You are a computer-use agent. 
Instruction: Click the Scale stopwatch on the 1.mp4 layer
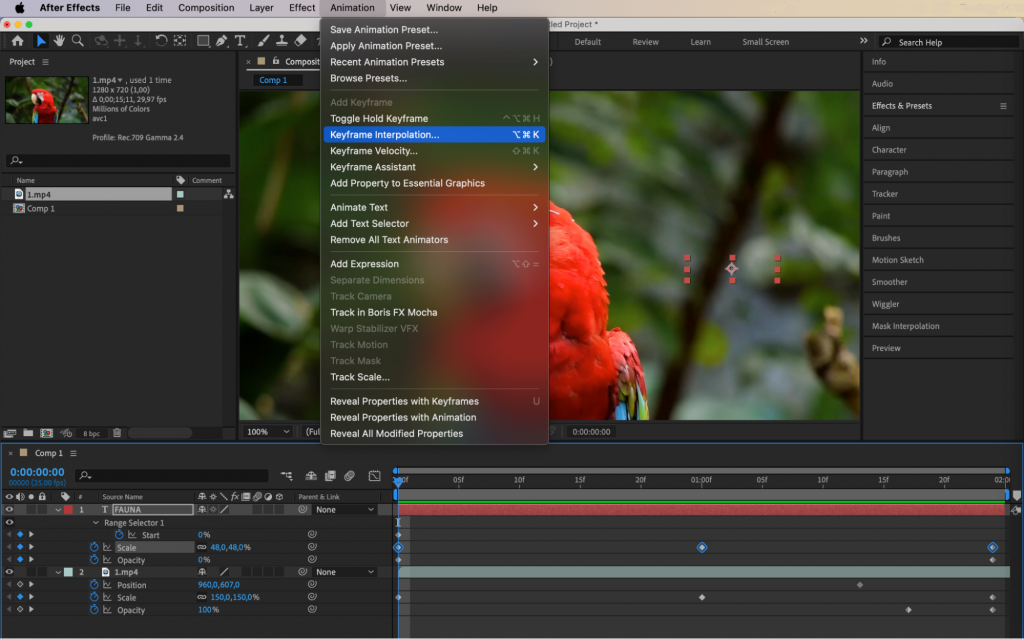pos(94,597)
